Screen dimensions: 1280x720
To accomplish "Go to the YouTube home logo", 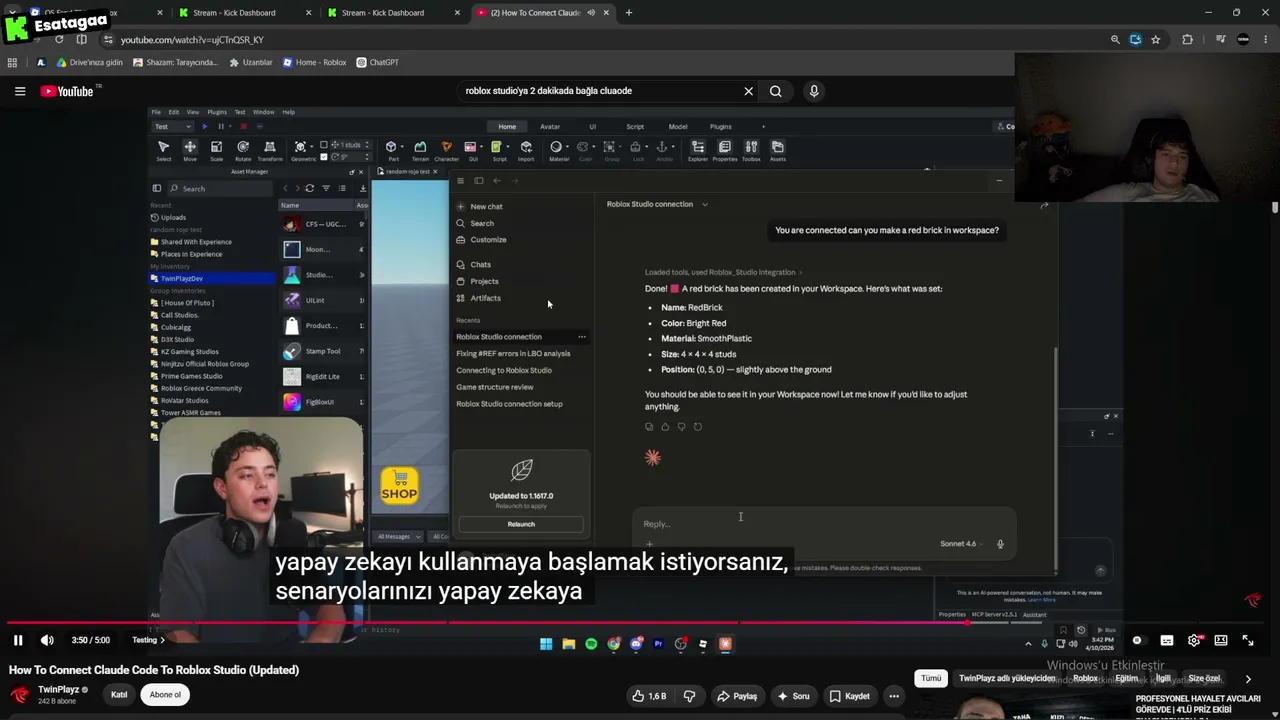I will (67, 91).
